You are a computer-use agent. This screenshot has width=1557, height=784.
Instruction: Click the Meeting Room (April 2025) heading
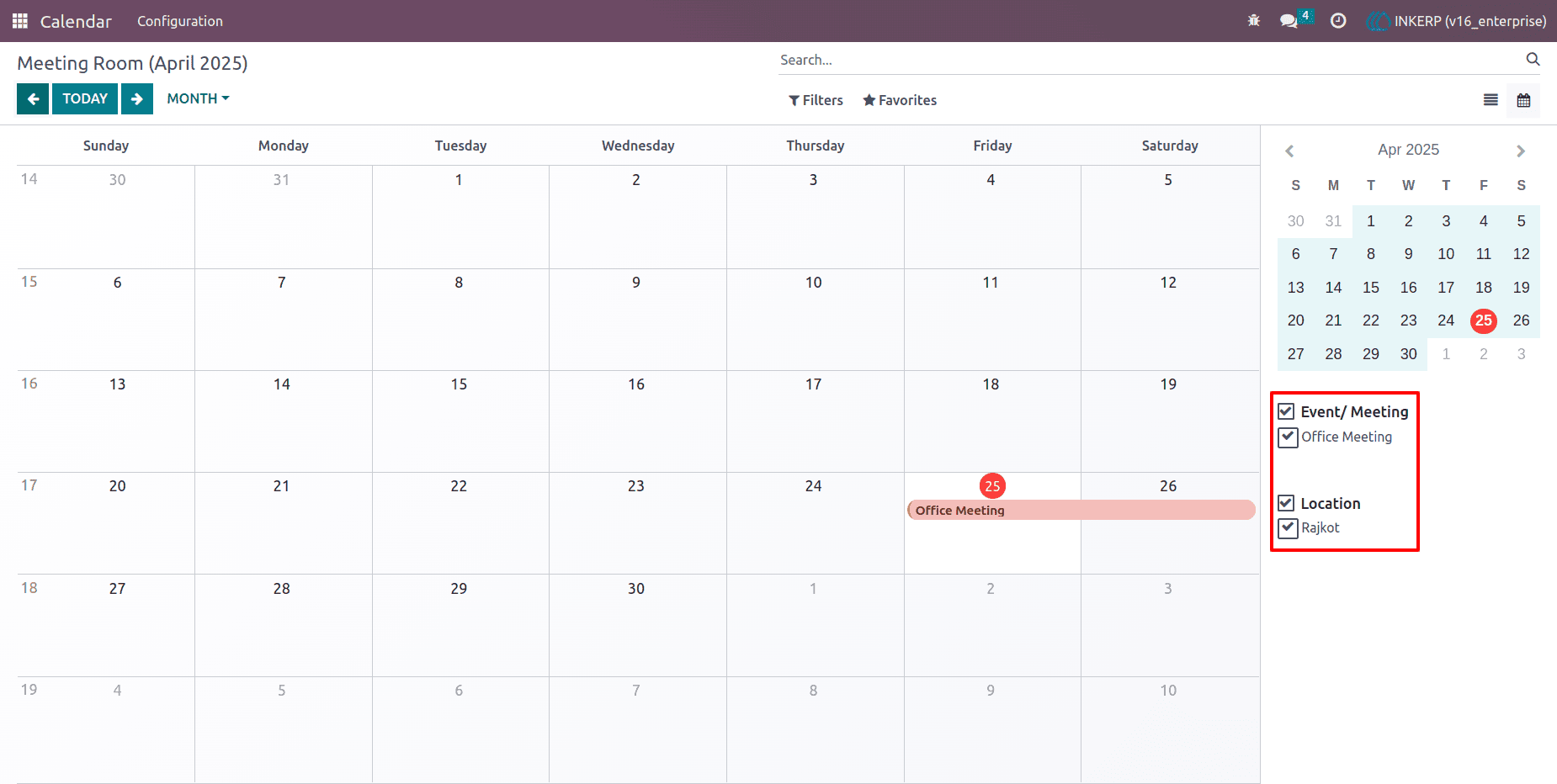click(x=132, y=63)
